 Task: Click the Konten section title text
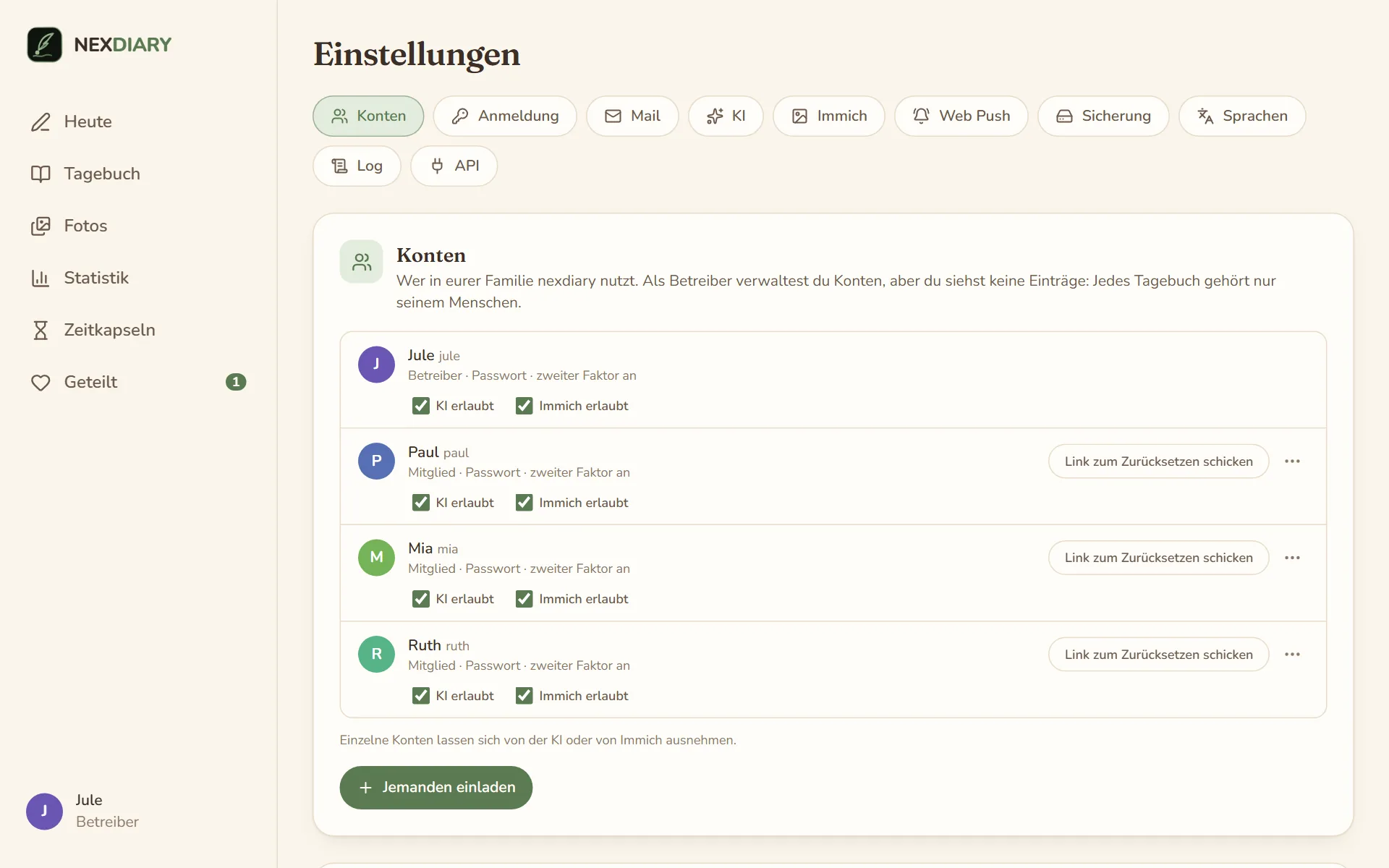(431, 255)
